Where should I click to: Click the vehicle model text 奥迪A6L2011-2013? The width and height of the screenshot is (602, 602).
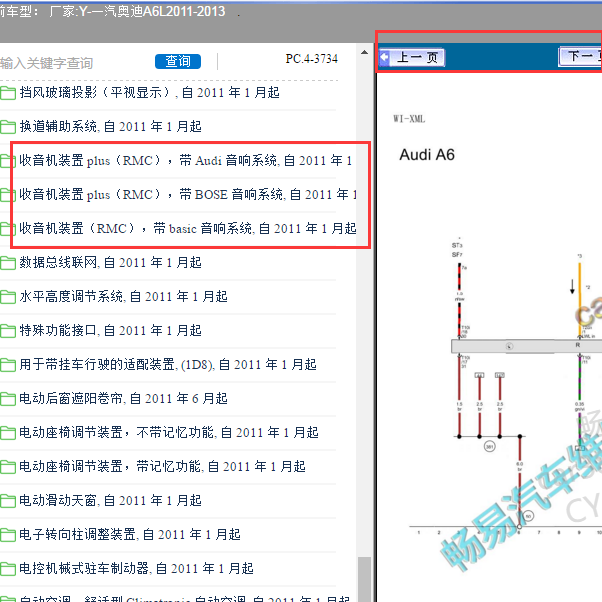(x=171, y=12)
